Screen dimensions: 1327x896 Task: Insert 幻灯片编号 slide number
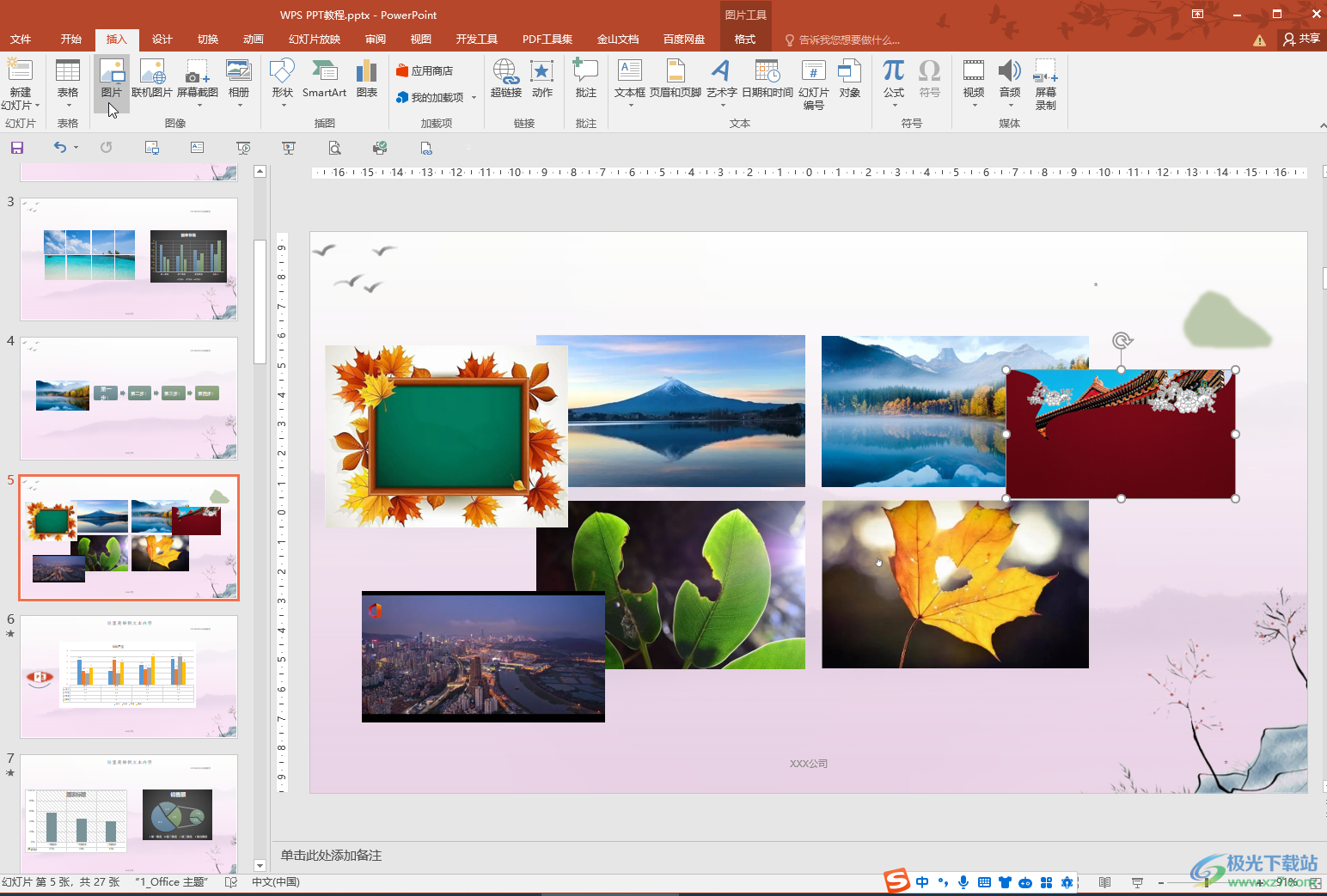point(814,85)
